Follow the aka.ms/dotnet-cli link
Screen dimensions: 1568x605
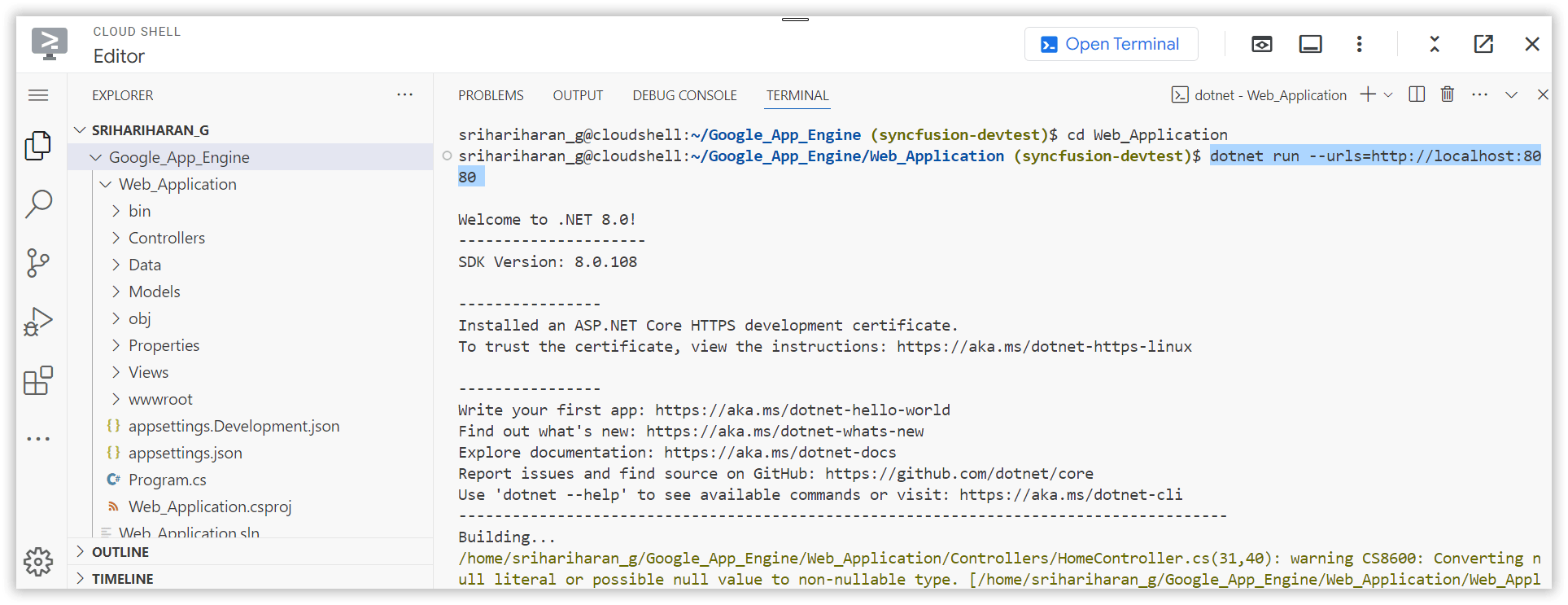pos(1071,495)
